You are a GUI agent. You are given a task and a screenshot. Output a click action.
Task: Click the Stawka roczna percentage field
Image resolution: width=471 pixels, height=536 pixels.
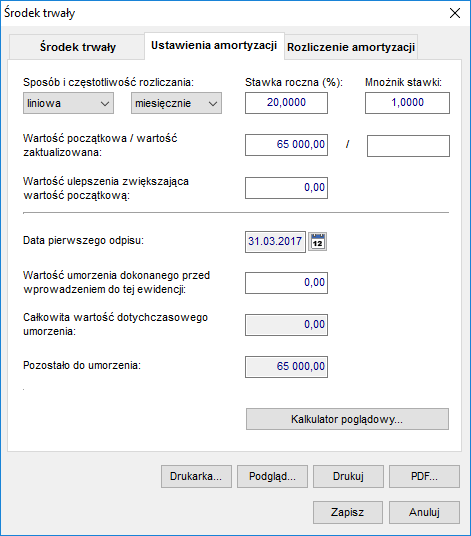click(x=286, y=103)
